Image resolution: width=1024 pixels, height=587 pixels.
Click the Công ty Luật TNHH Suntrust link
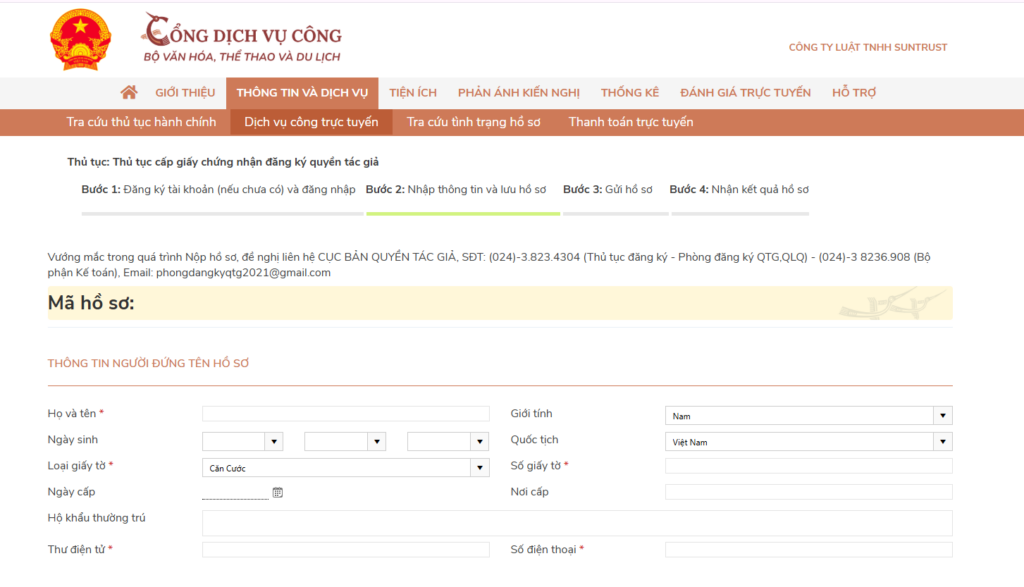tap(867, 47)
